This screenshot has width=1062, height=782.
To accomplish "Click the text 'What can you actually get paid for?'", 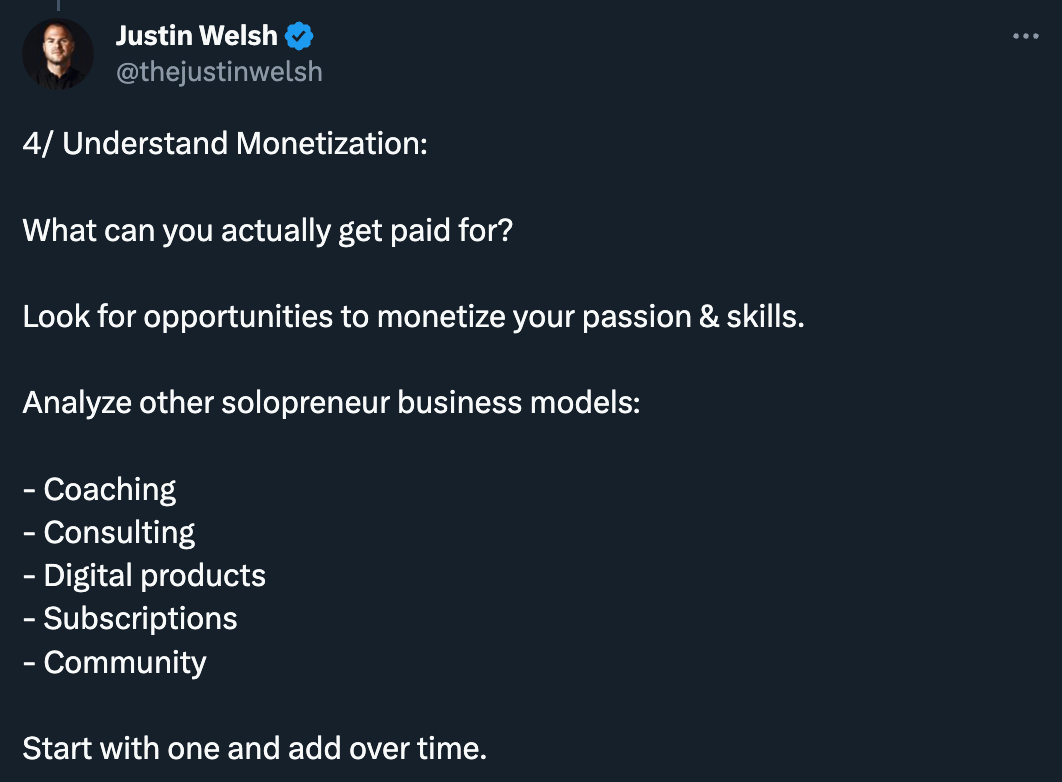I will tap(268, 230).
